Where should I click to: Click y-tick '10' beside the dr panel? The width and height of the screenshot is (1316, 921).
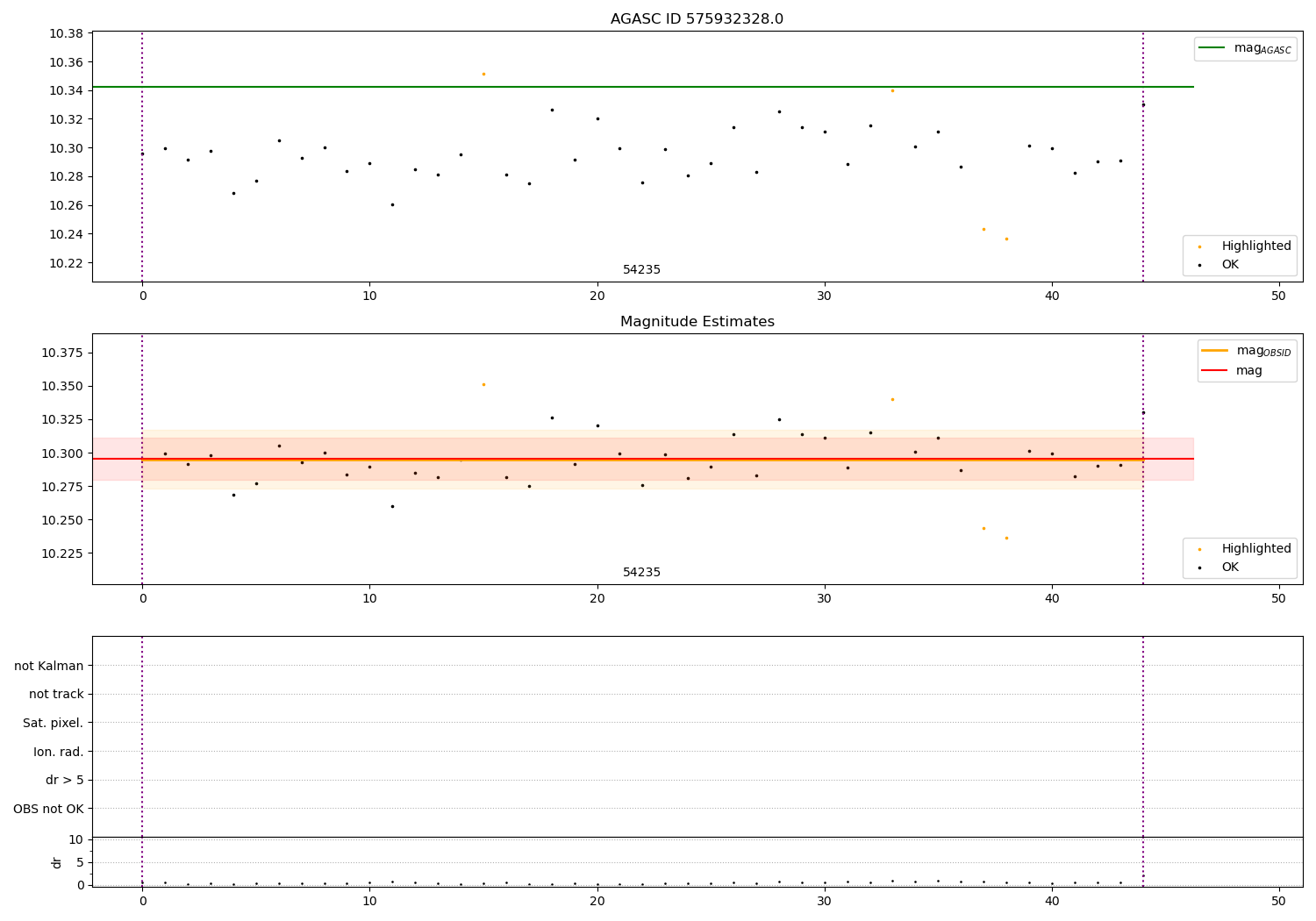[75, 839]
